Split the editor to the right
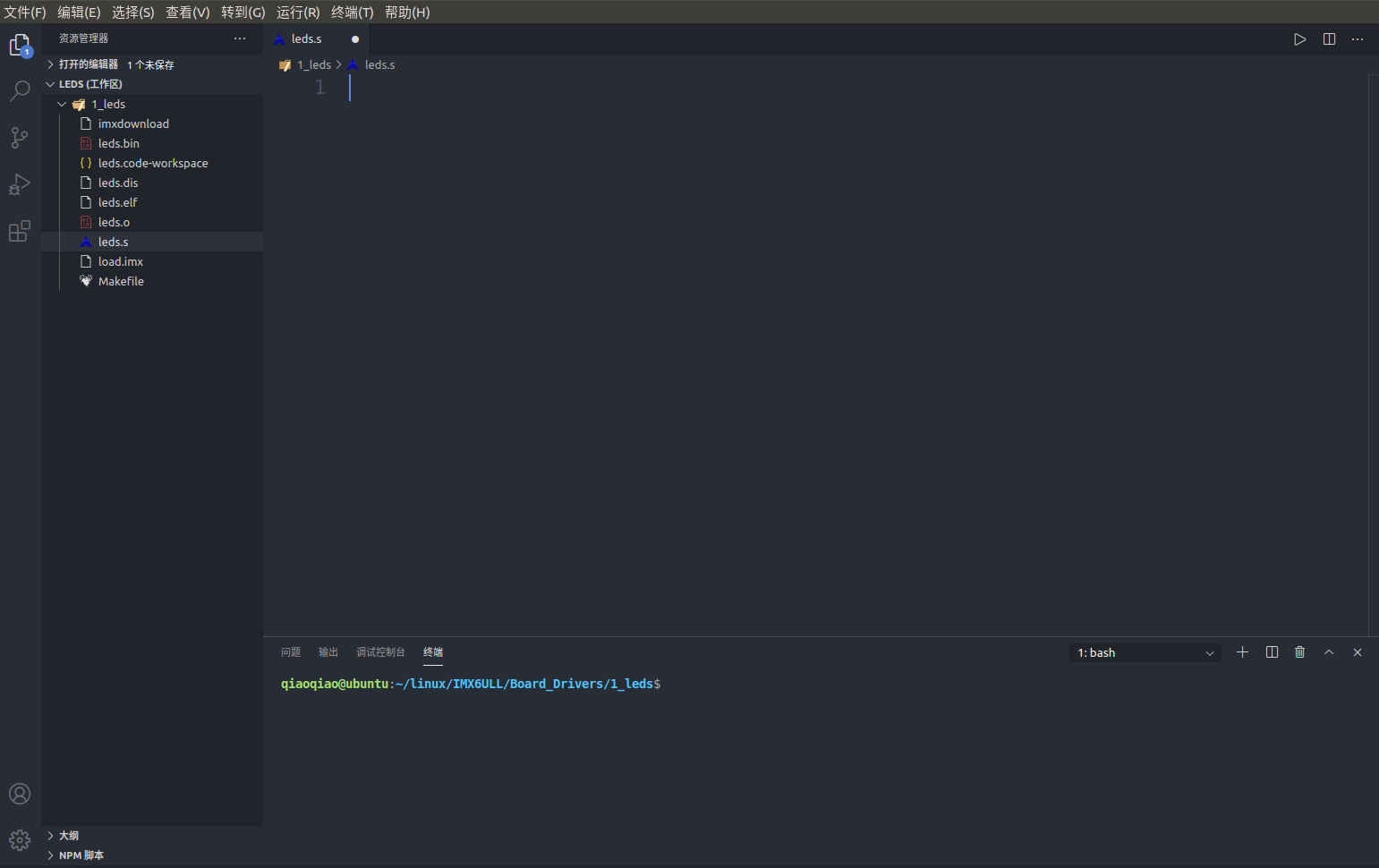Image resolution: width=1379 pixels, height=868 pixels. 1329,39
